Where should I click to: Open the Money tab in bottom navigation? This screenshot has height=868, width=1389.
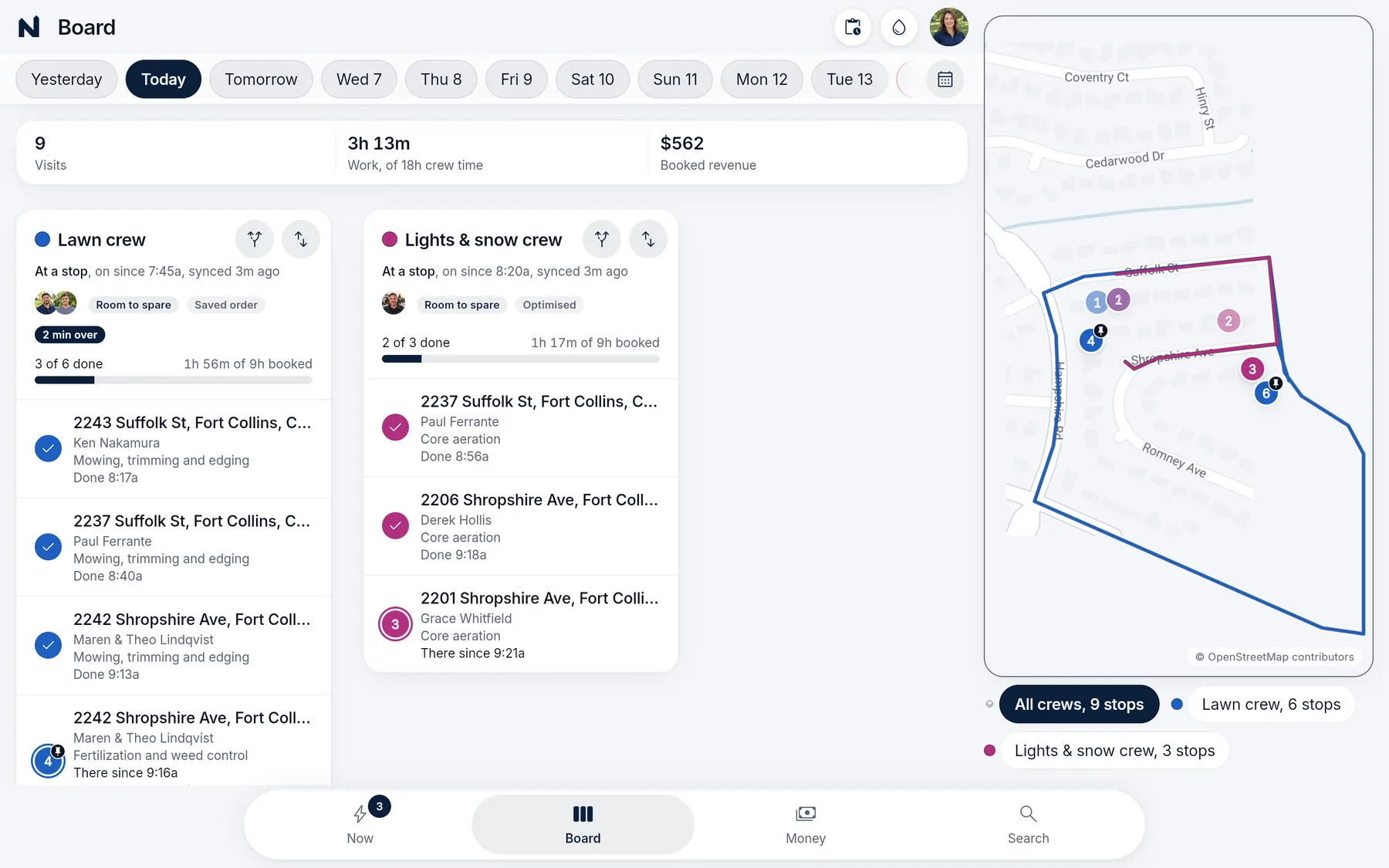[806, 824]
